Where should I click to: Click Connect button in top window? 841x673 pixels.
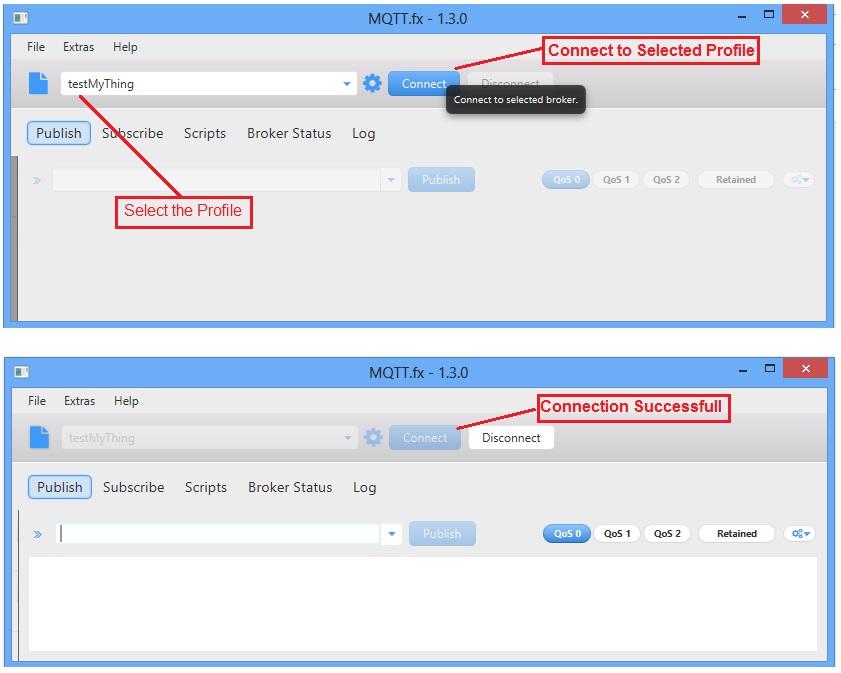pos(424,84)
